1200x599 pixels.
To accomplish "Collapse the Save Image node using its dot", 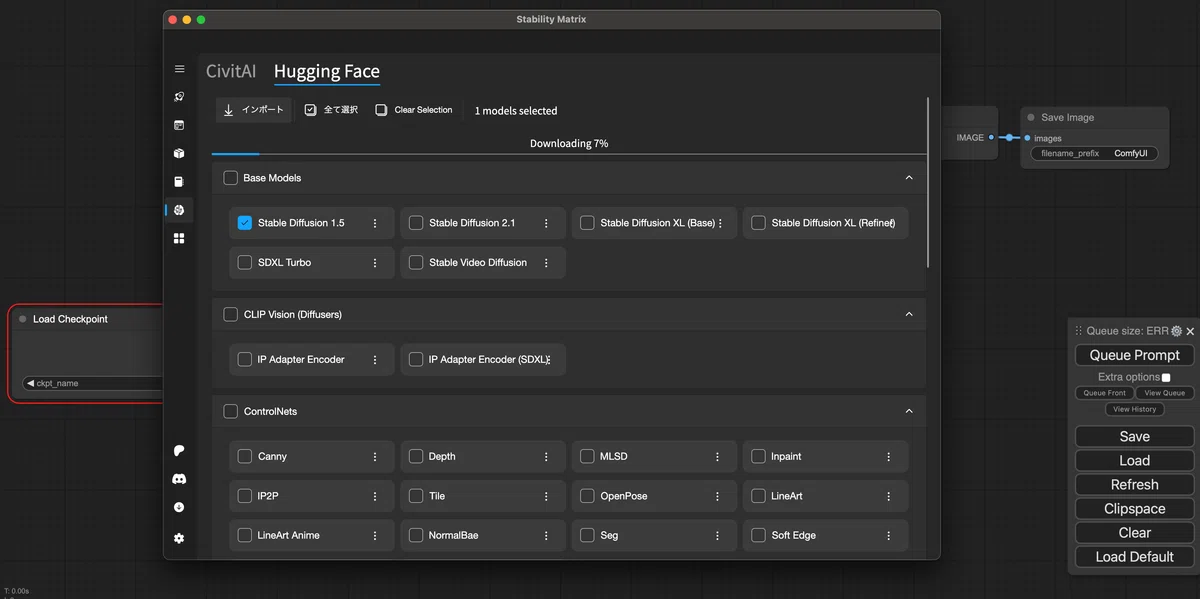I will [x=1031, y=117].
